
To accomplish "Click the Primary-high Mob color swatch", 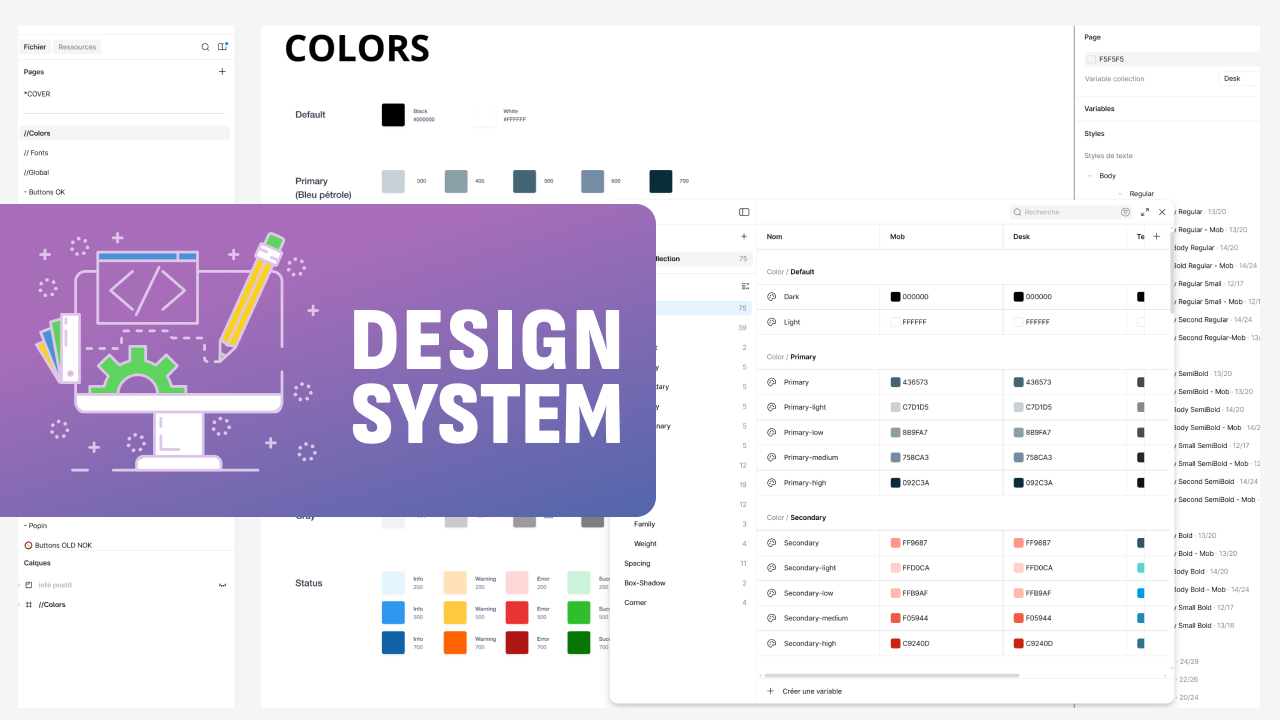I will (896, 483).
